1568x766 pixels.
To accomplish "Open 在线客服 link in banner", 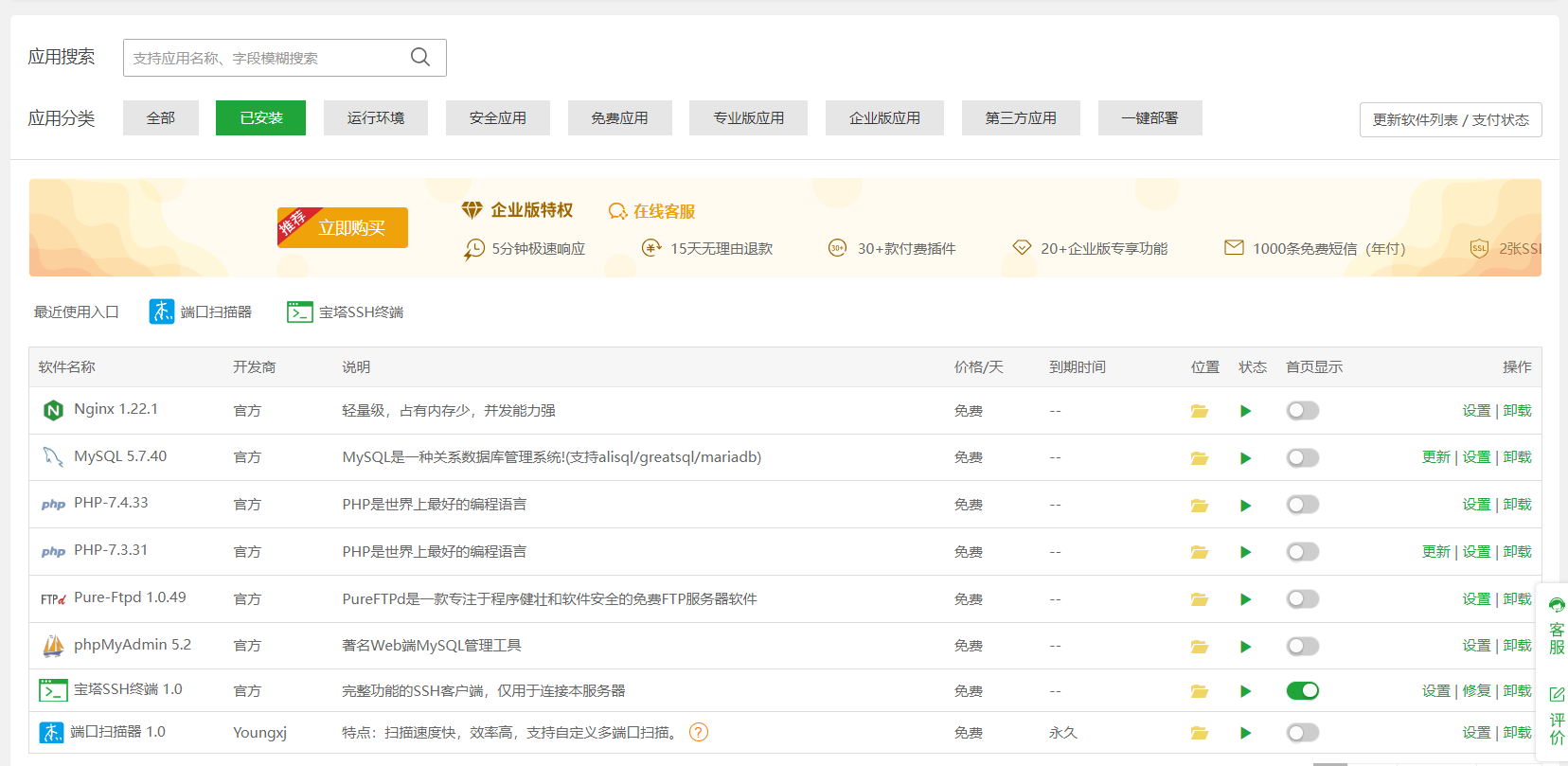I will [651, 211].
